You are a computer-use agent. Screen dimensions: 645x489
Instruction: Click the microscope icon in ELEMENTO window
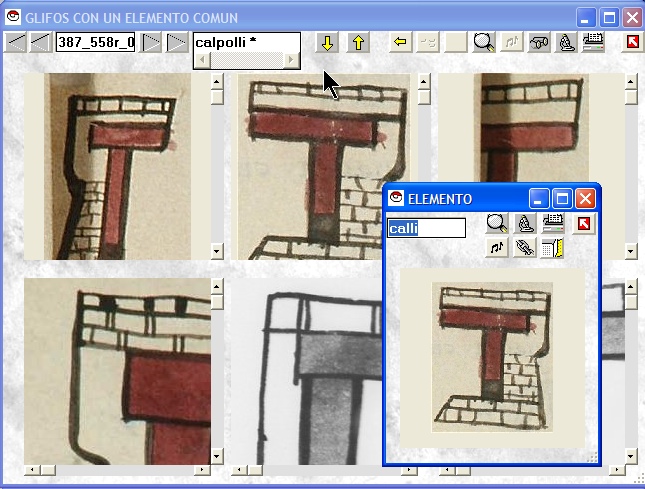pos(524,223)
